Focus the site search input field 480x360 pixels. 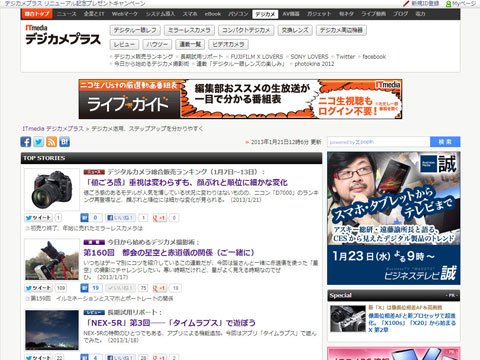tap(378, 142)
